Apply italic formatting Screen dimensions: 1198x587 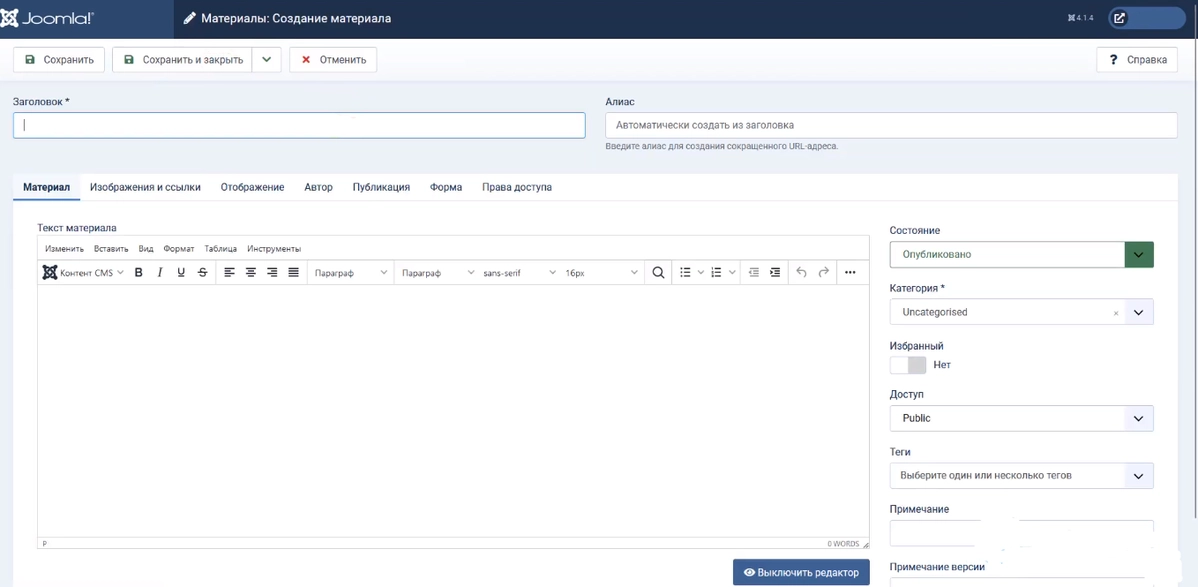point(159,273)
